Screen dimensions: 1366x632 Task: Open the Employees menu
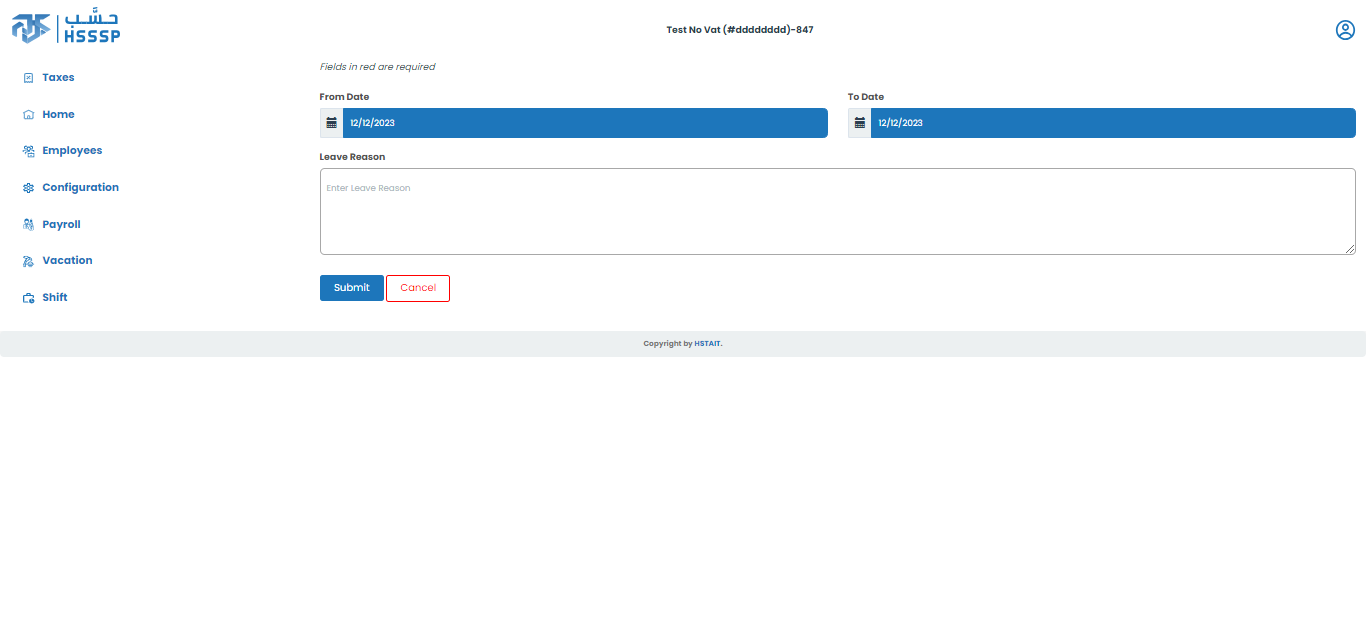[72, 150]
